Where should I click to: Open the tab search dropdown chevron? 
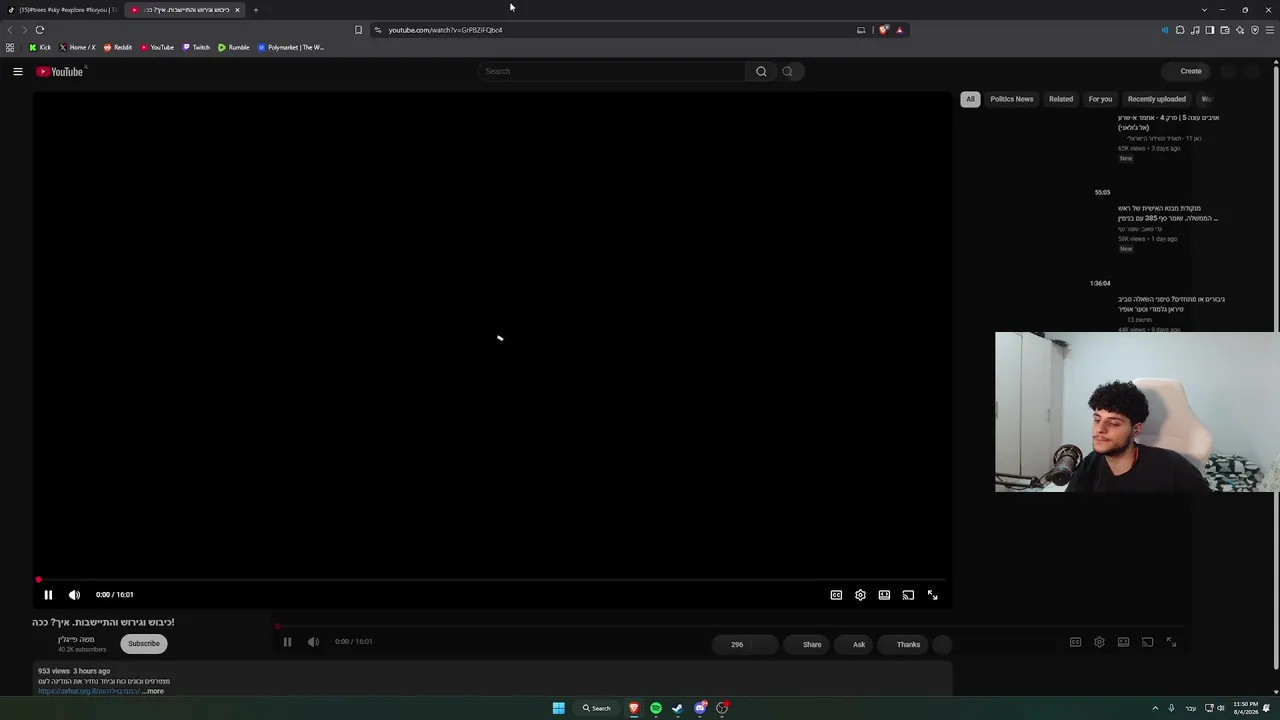1205,10
